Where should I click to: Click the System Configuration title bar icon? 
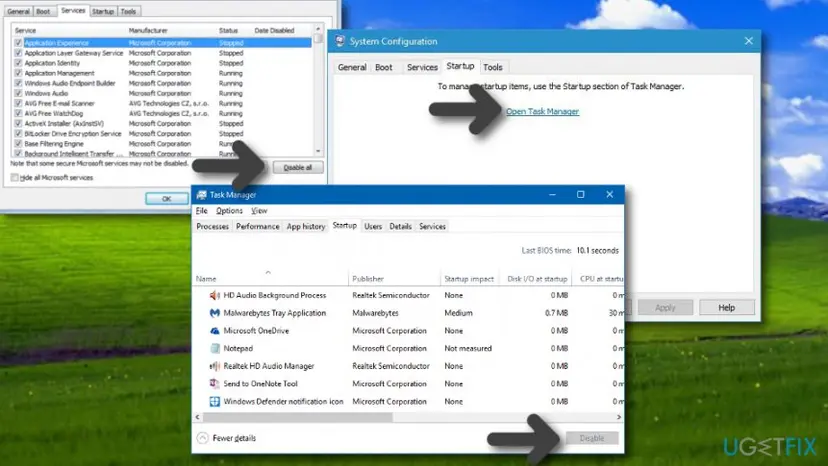click(x=340, y=41)
